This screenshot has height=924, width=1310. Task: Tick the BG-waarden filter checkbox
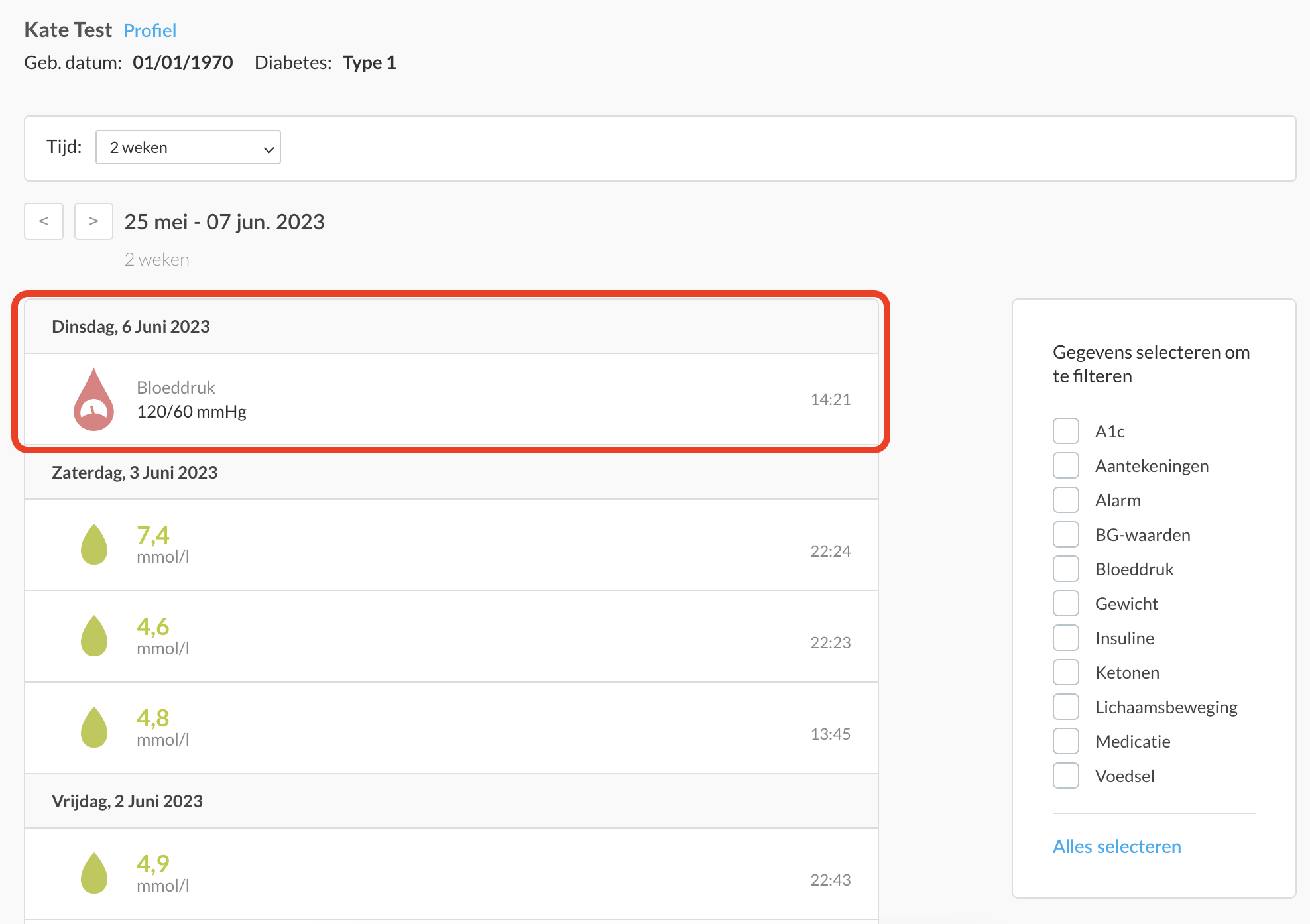coord(1066,534)
